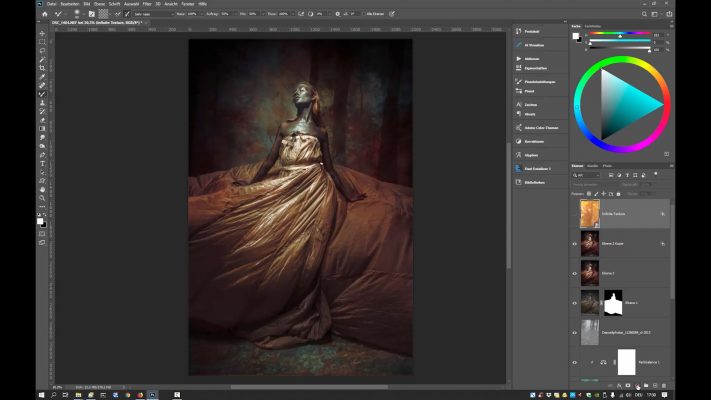Select the Crop tool
This screenshot has width=711, height=400.
coord(42,68)
